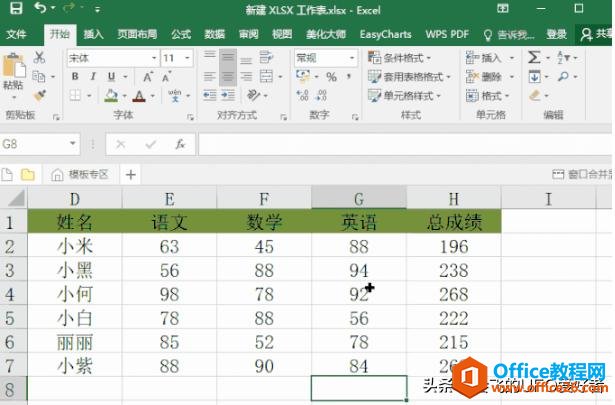
Task: Switch to the 页面布局 tab
Action: coord(137,34)
